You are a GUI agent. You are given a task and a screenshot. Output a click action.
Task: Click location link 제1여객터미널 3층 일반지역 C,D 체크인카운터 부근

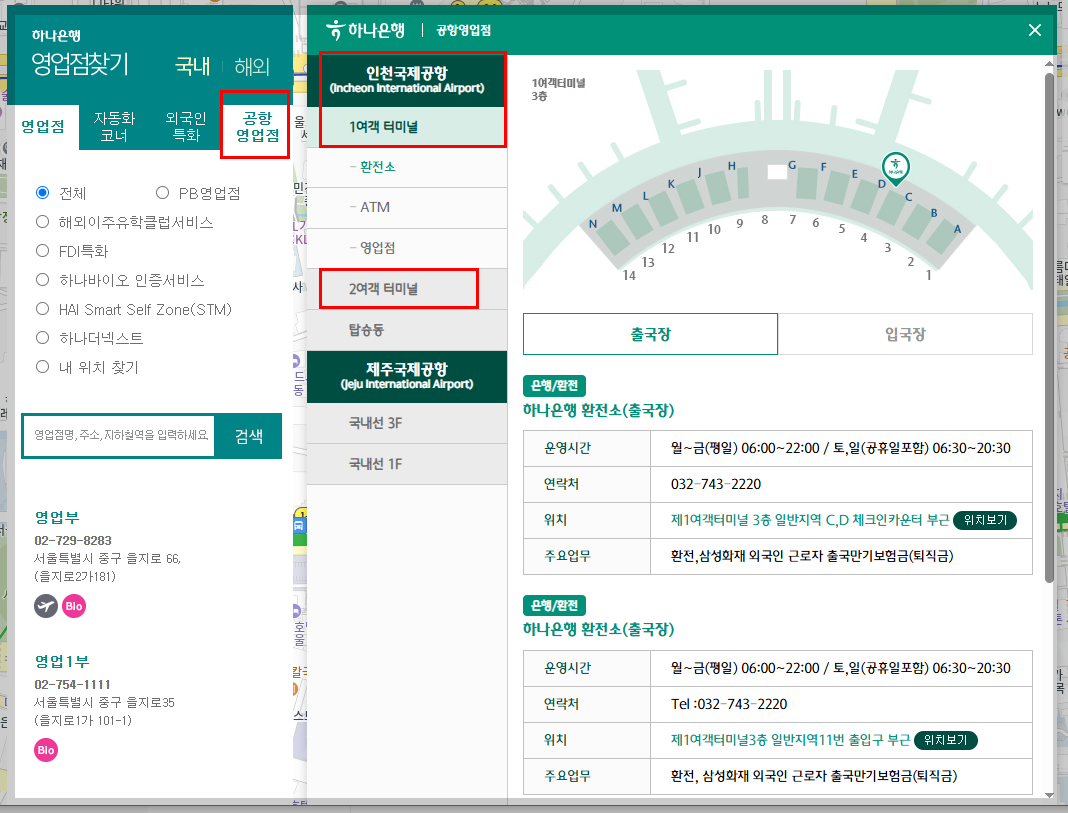tap(810, 520)
